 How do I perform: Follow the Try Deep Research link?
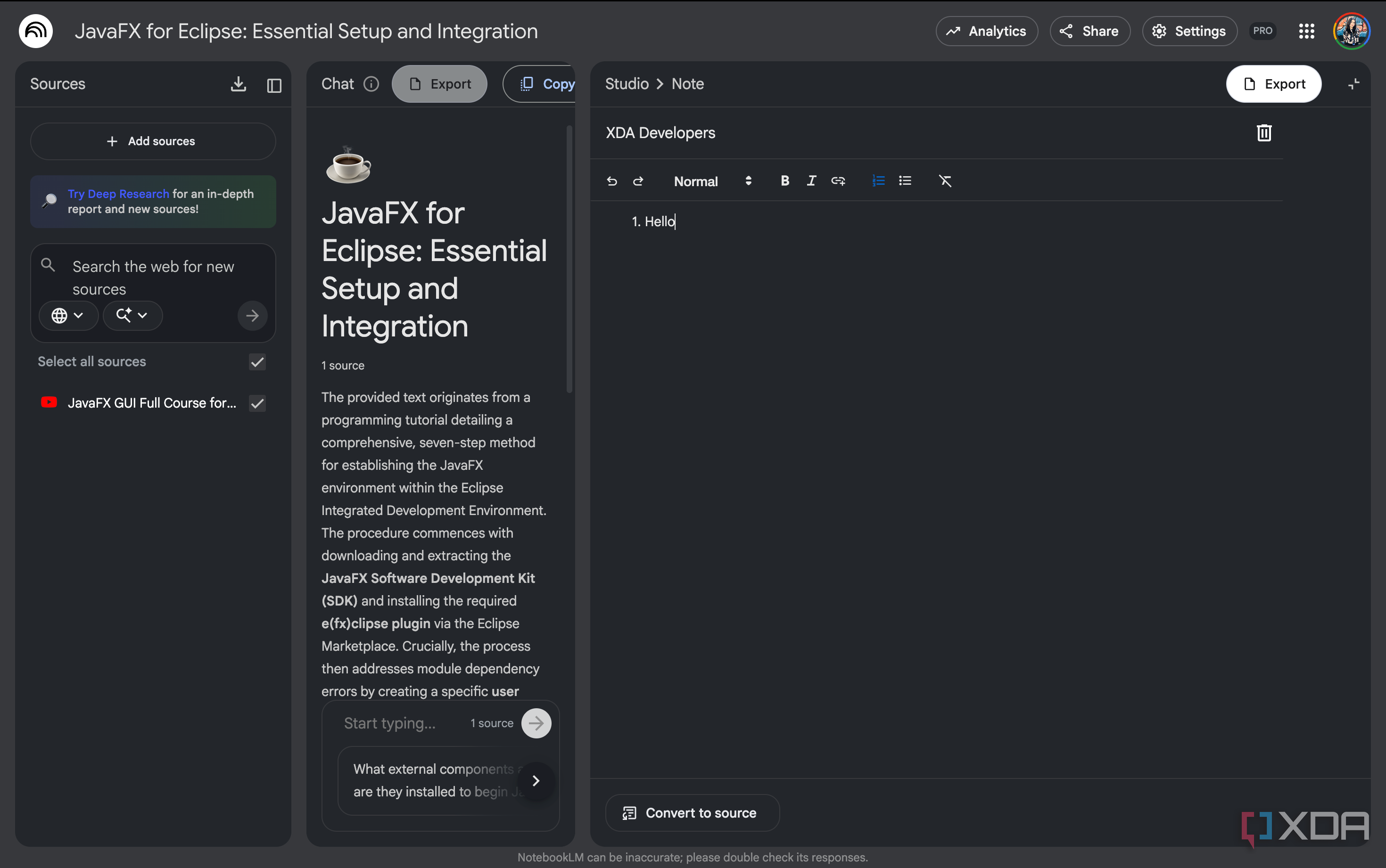(x=118, y=194)
